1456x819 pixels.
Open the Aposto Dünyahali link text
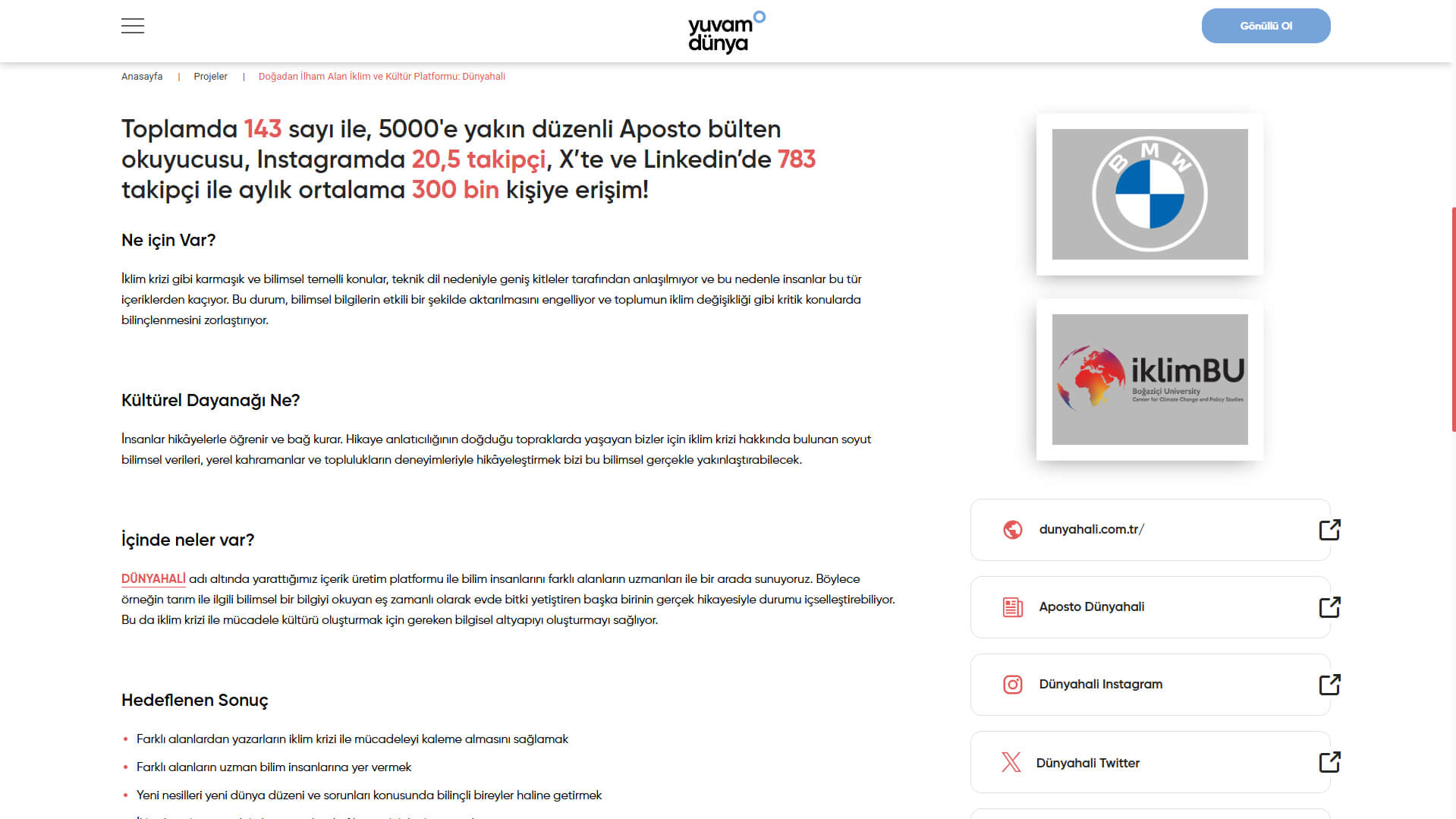pyautogui.click(x=1091, y=607)
